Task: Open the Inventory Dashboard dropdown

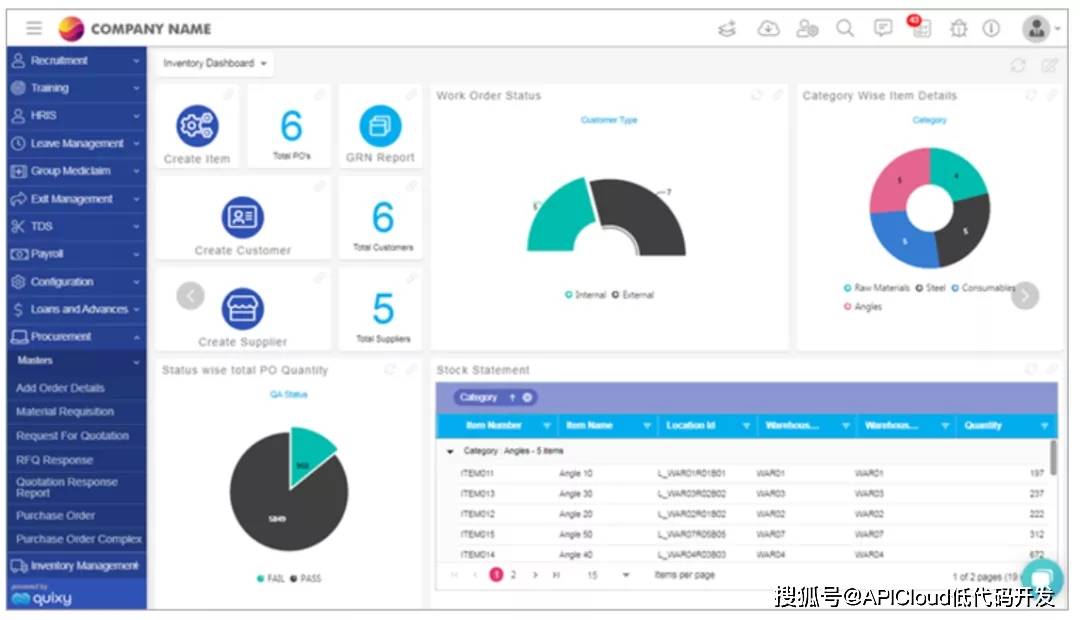Action: pyautogui.click(x=214, y=63)
